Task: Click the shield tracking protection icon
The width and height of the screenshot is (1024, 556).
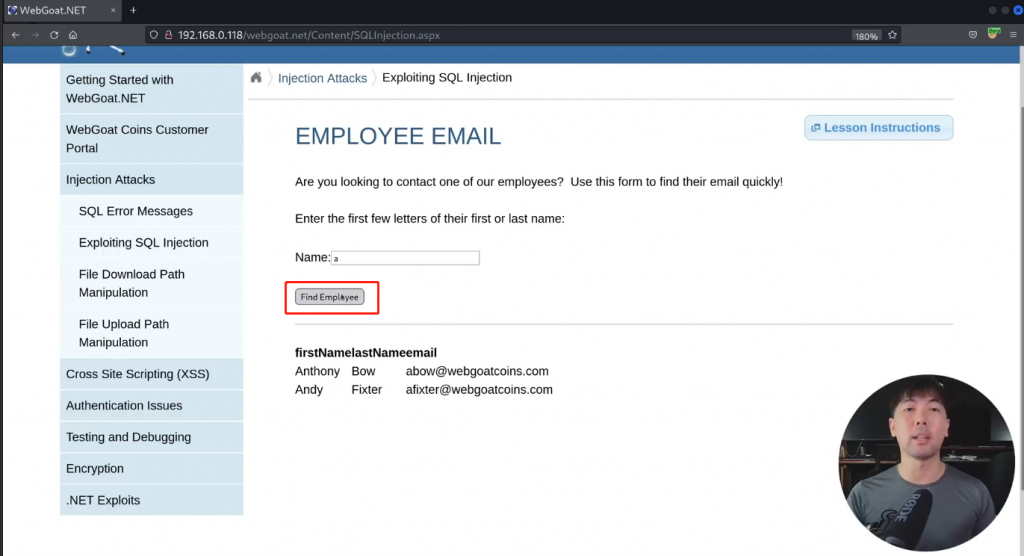Action: [153, 35]
